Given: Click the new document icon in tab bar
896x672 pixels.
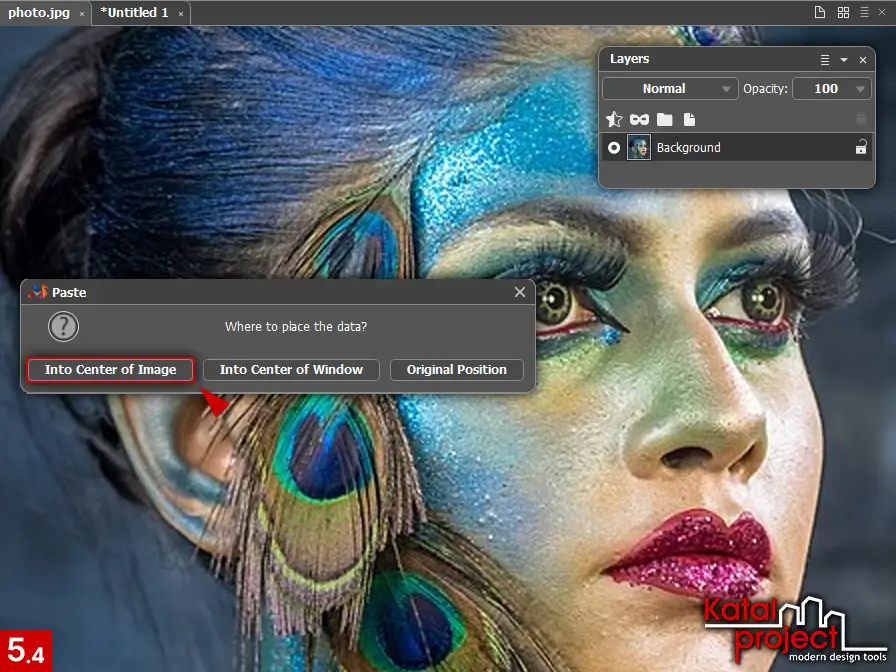Looking at the screenshot, I should [820, 13].
